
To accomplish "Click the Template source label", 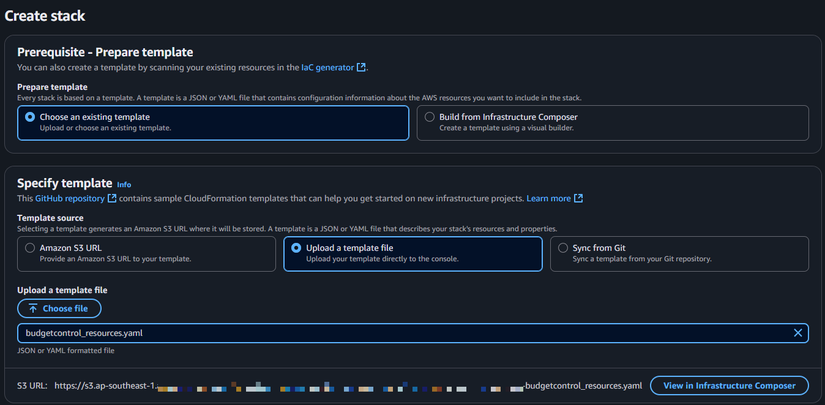I will [51, 218].
